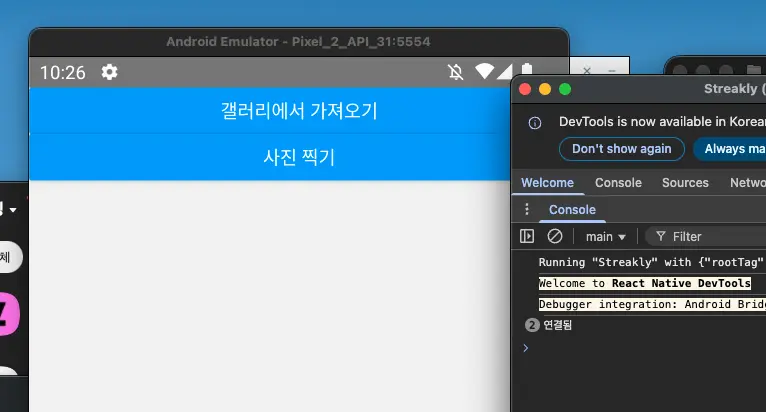
Task: Open the drawer three-dot menu
Action: coord(527,209)
